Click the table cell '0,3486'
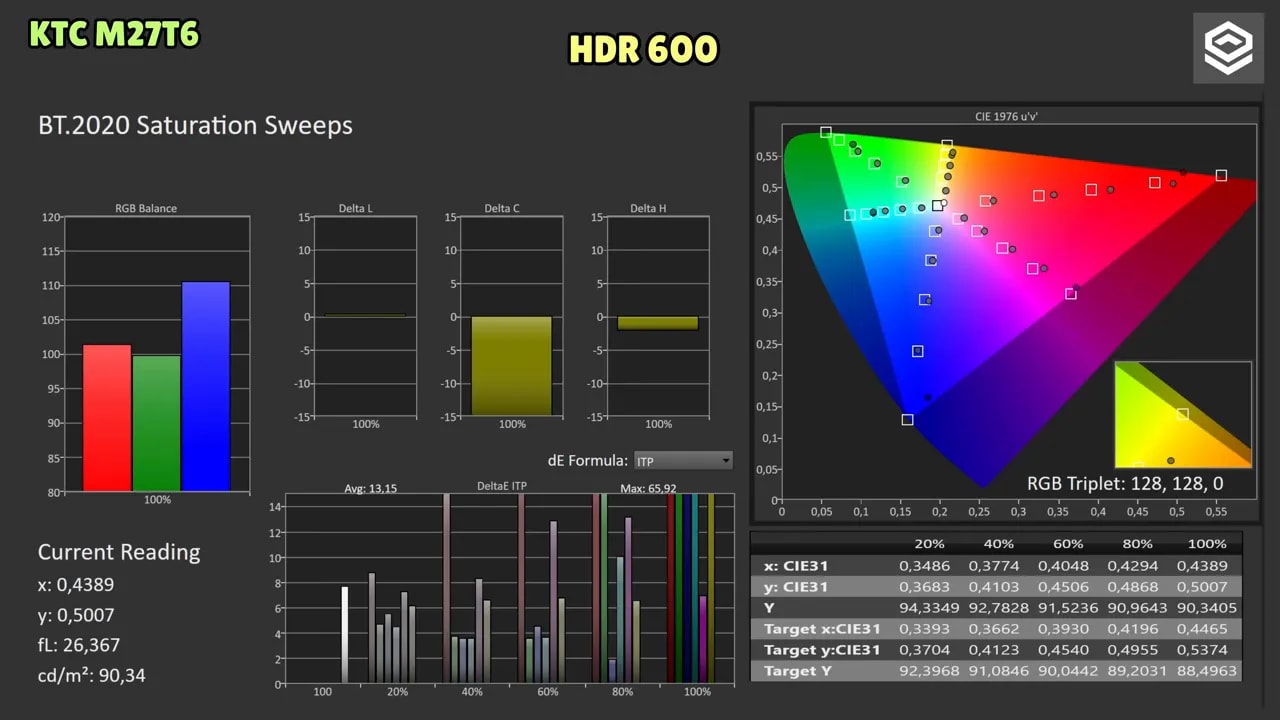This screenshot has height=720, width=1280. tap(924, 566)
